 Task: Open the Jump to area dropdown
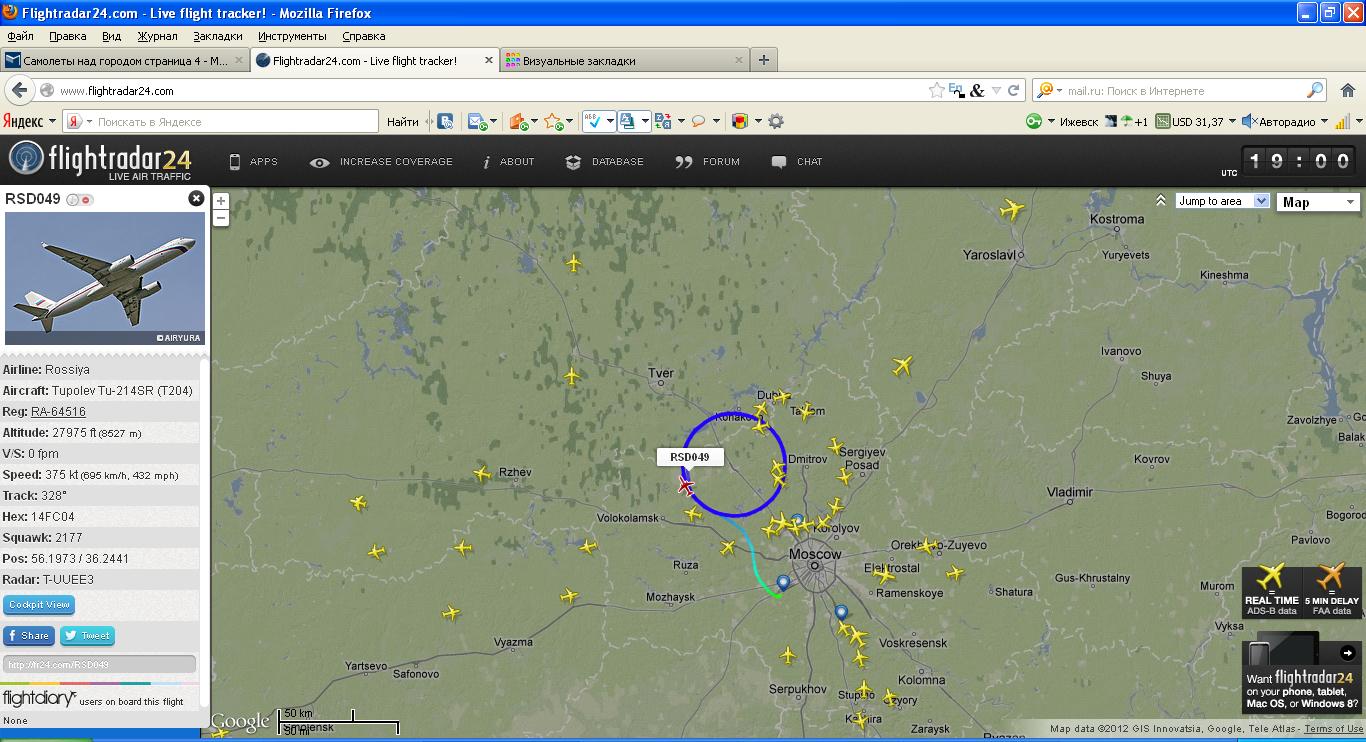coord(1222,201)
